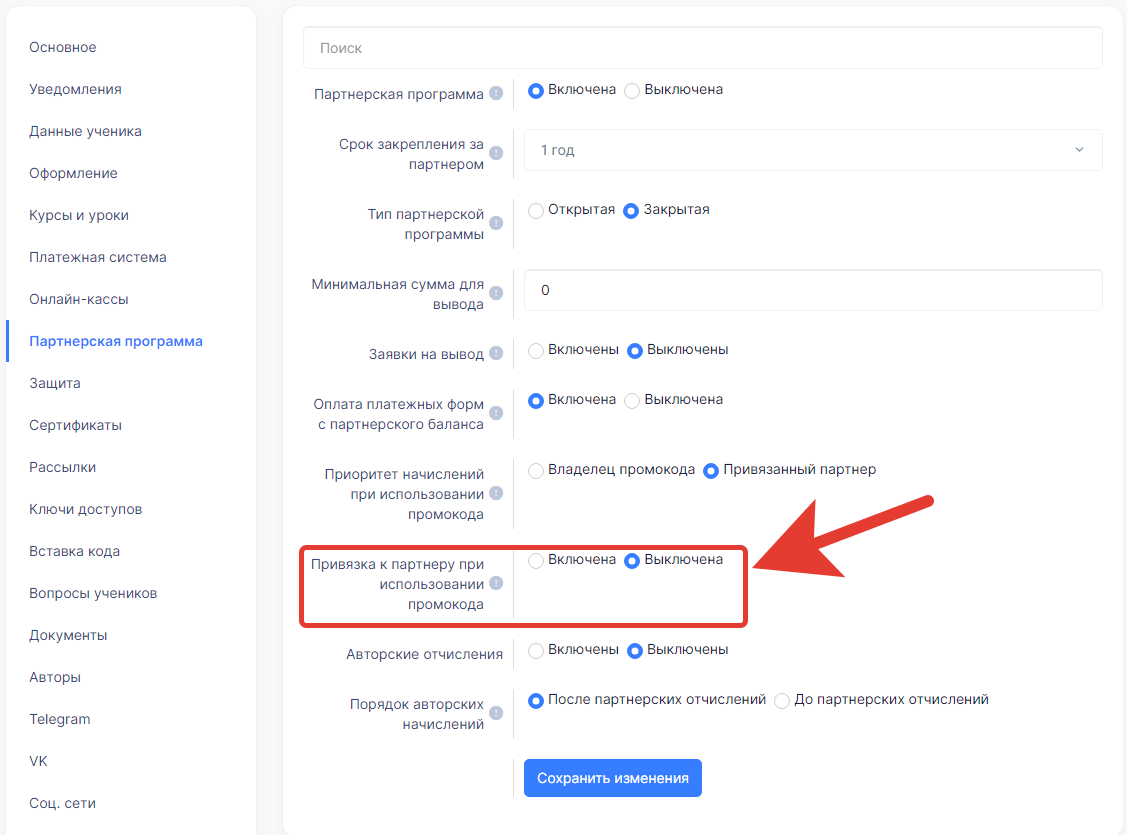Select Открытая partner program type

[536, 211]
